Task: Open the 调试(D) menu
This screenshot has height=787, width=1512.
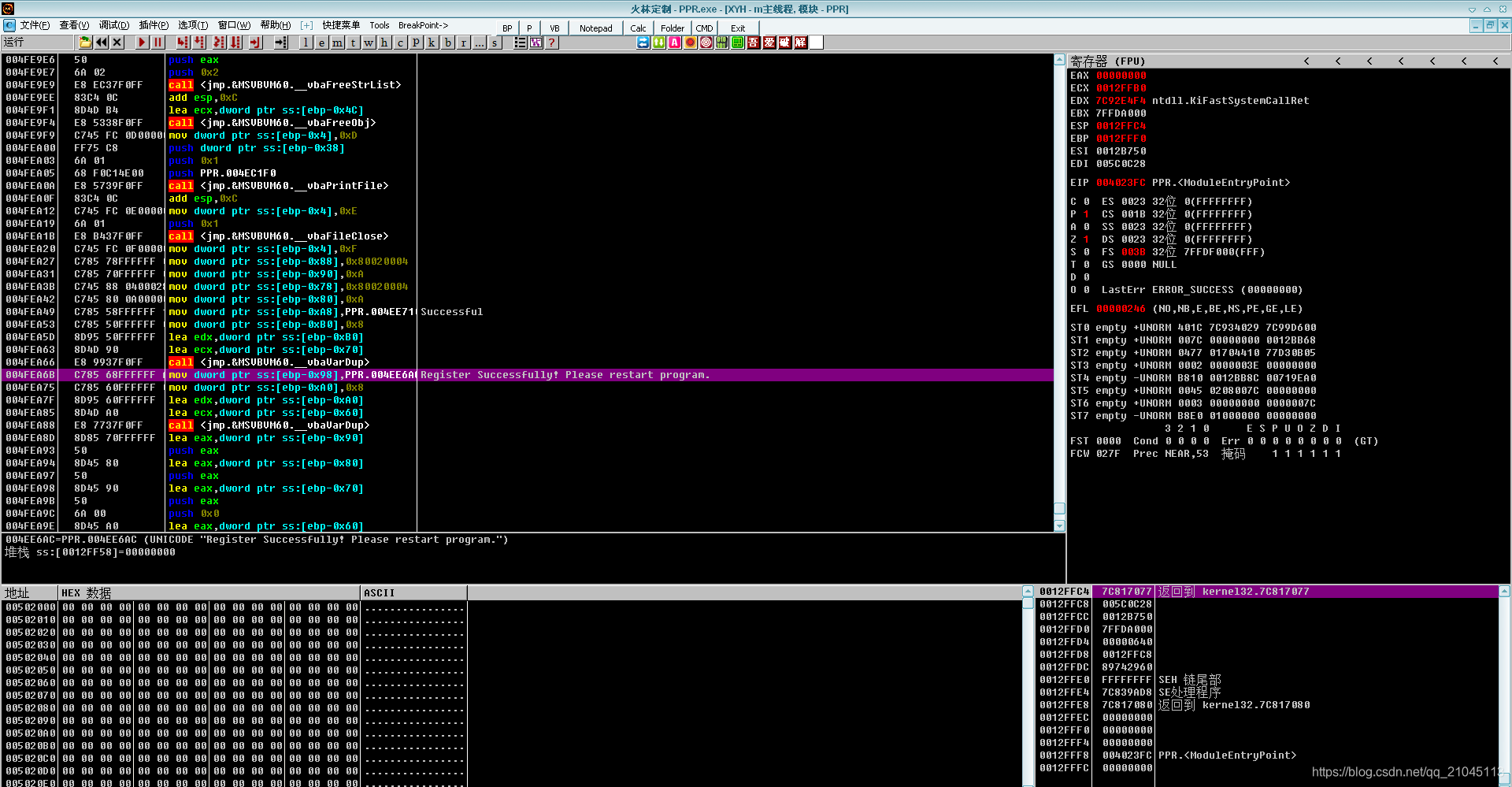Action: [x=114, y=25]
